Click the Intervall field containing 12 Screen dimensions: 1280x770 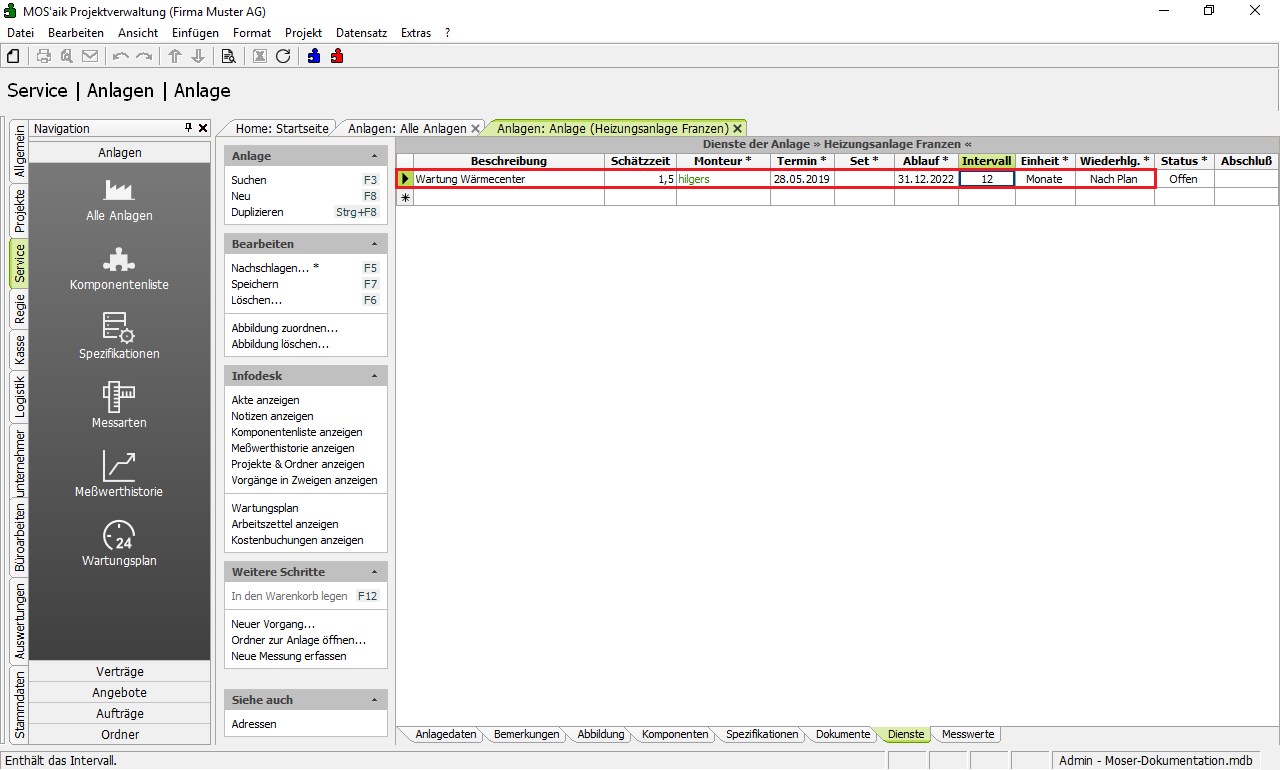click(986, 179)
